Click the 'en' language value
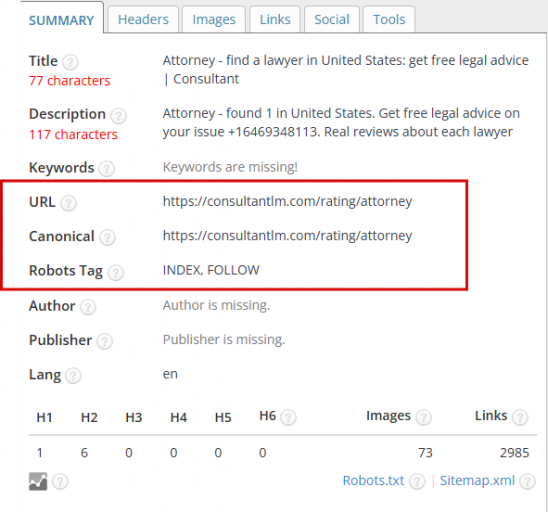Viewport: 548px width, 512px height. (x=170, y=374)
